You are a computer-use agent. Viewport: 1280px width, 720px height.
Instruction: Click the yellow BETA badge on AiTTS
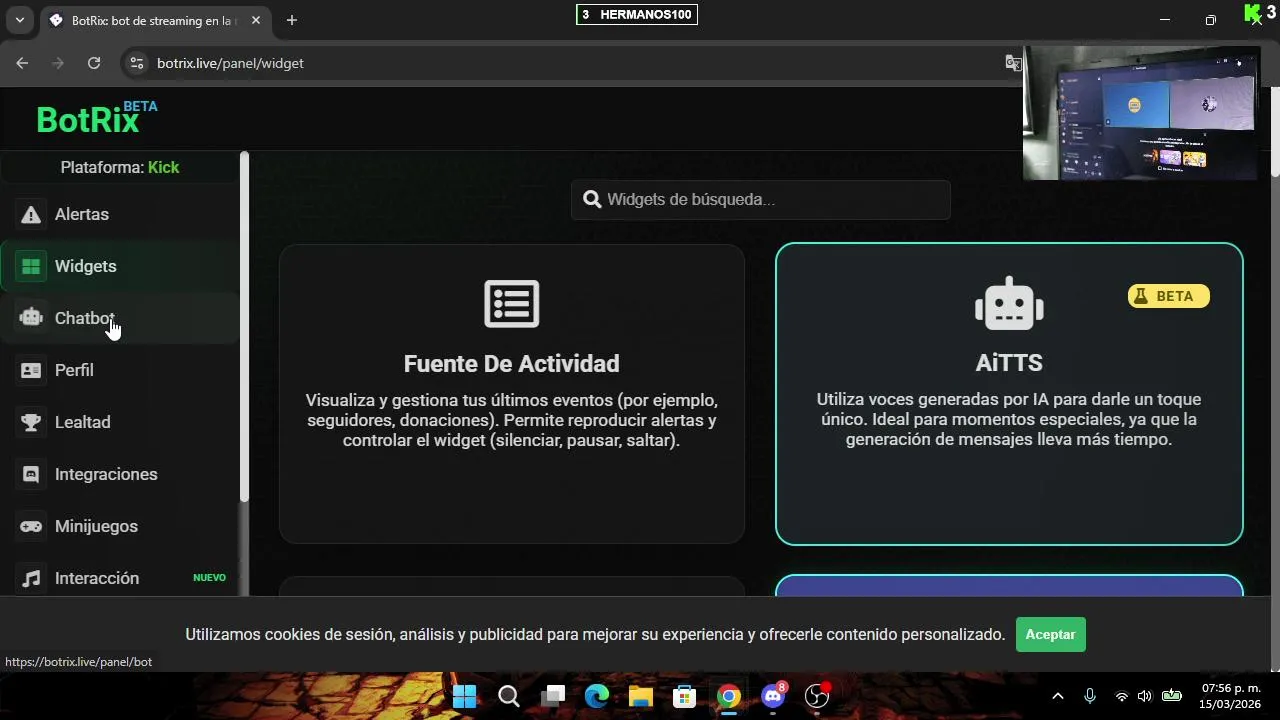[x=1168, y=296]
